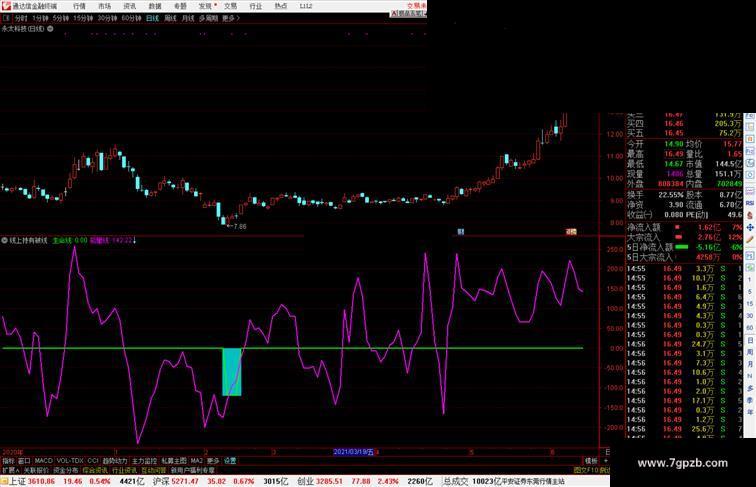The height and width of the screenshot is (487, 756).
Task: Apply the MA2 indicator
Action: click(196, 461)
